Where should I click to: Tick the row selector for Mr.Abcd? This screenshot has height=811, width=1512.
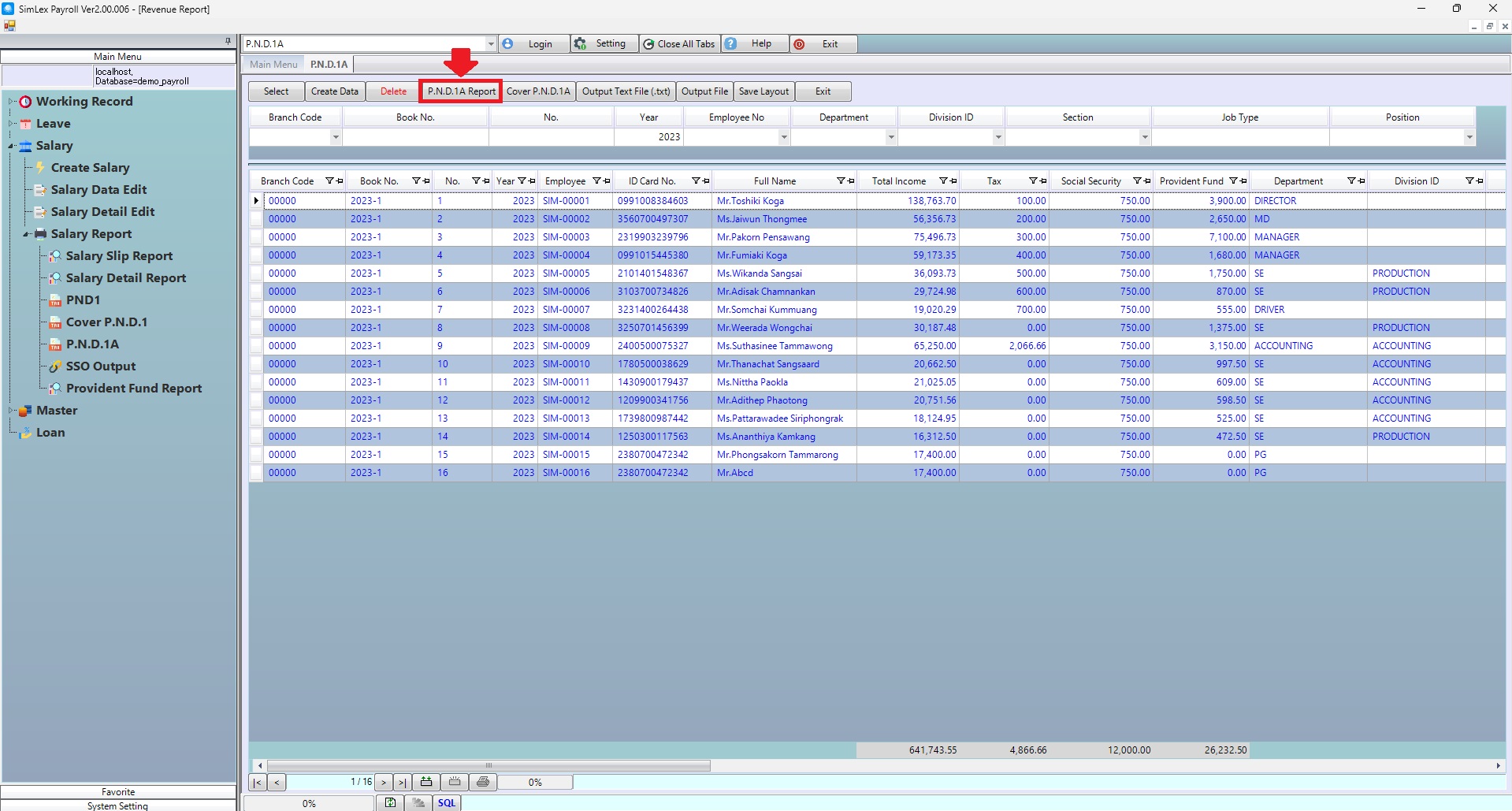tap(256, 473)
